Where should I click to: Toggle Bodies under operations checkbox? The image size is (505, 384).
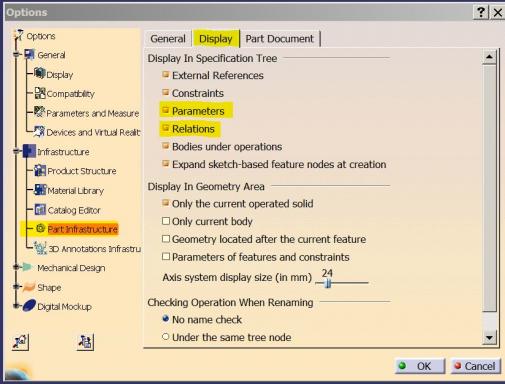tap(165, 146)
